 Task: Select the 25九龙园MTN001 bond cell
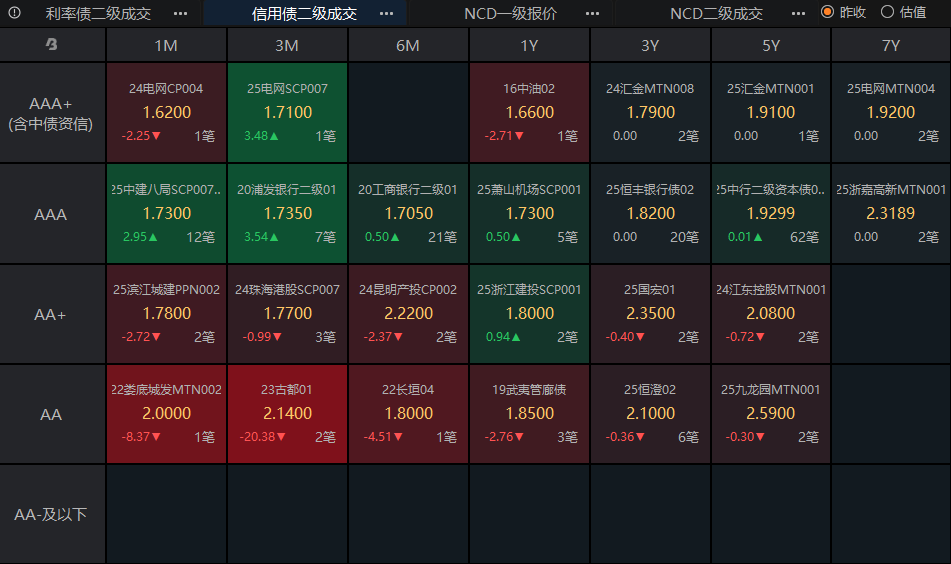click(771, 414)
